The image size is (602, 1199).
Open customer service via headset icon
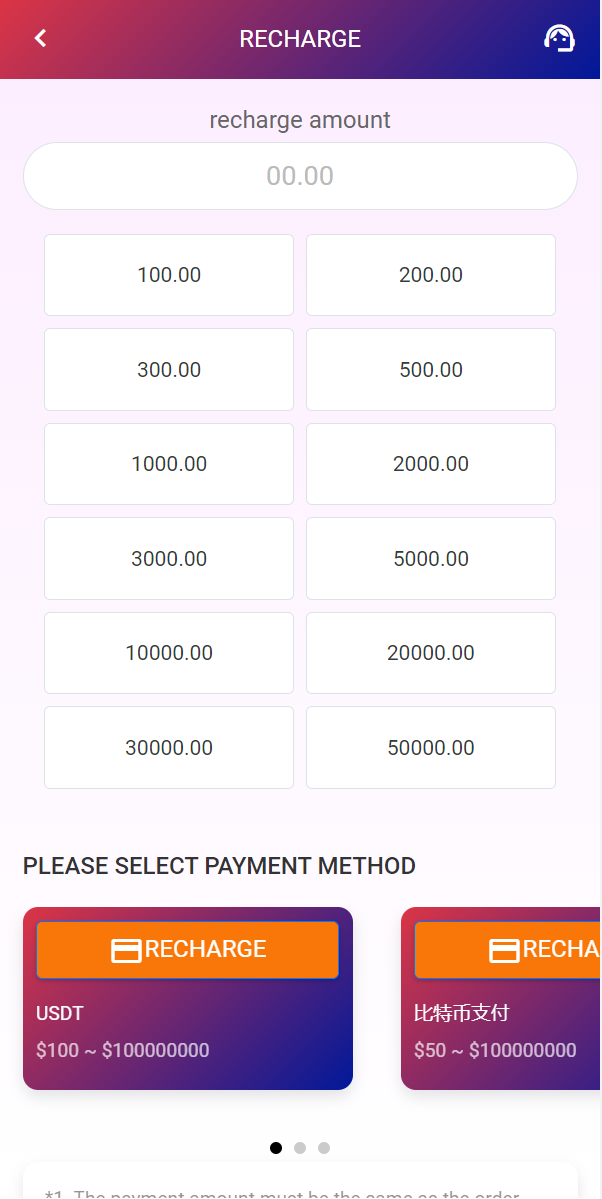pyautogui.click(x=560, y=38)
